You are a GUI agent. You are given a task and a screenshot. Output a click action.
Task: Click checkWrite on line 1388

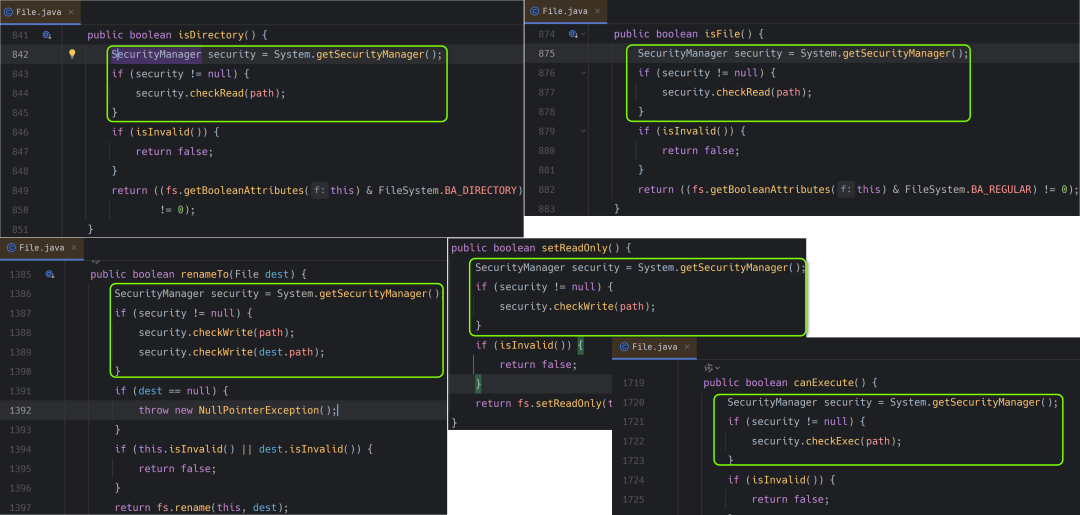coord(222,333)
